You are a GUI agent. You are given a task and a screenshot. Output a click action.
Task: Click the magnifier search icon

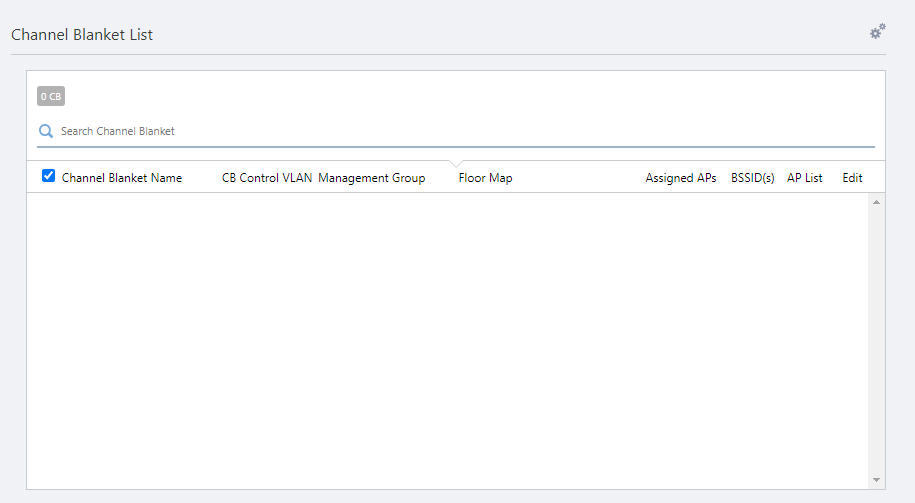[45, 131]
